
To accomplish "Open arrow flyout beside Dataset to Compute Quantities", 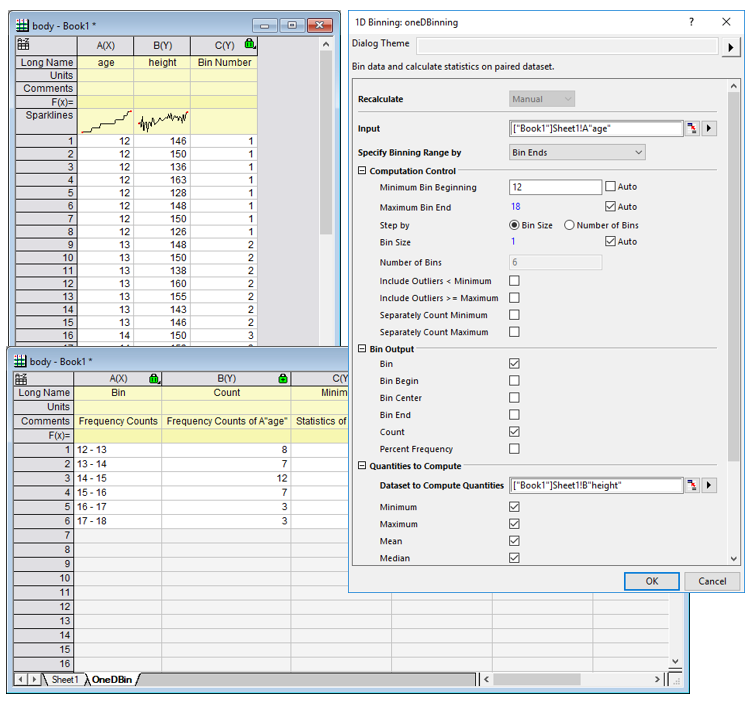I will tap(709, 485).
